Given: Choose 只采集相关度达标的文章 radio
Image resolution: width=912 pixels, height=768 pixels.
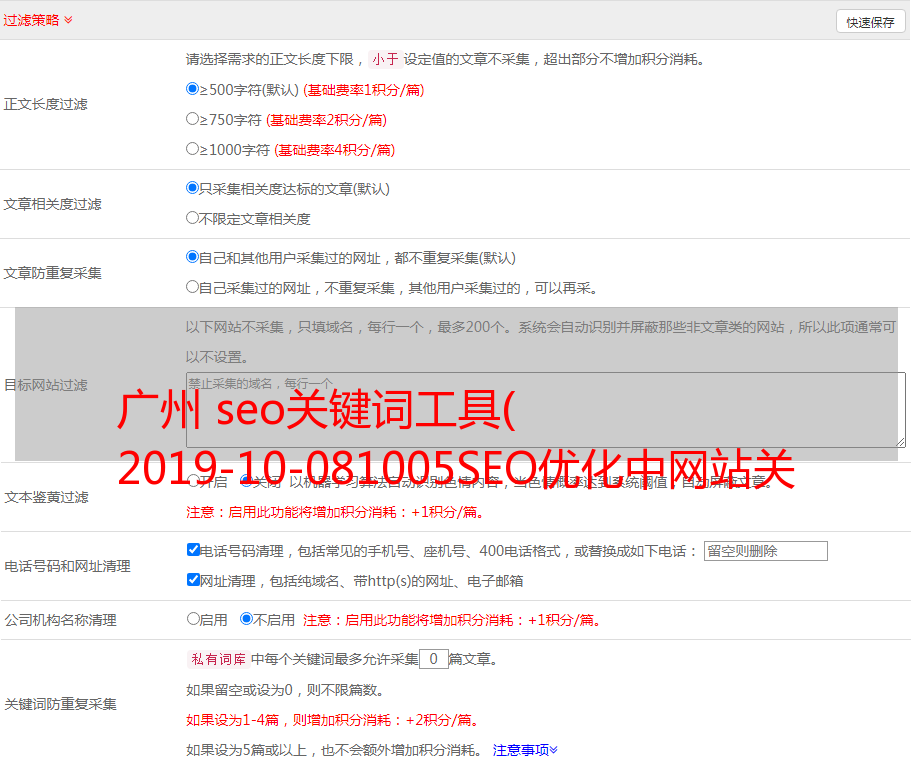Looking at the screenshot, I should tap(192, 187).
